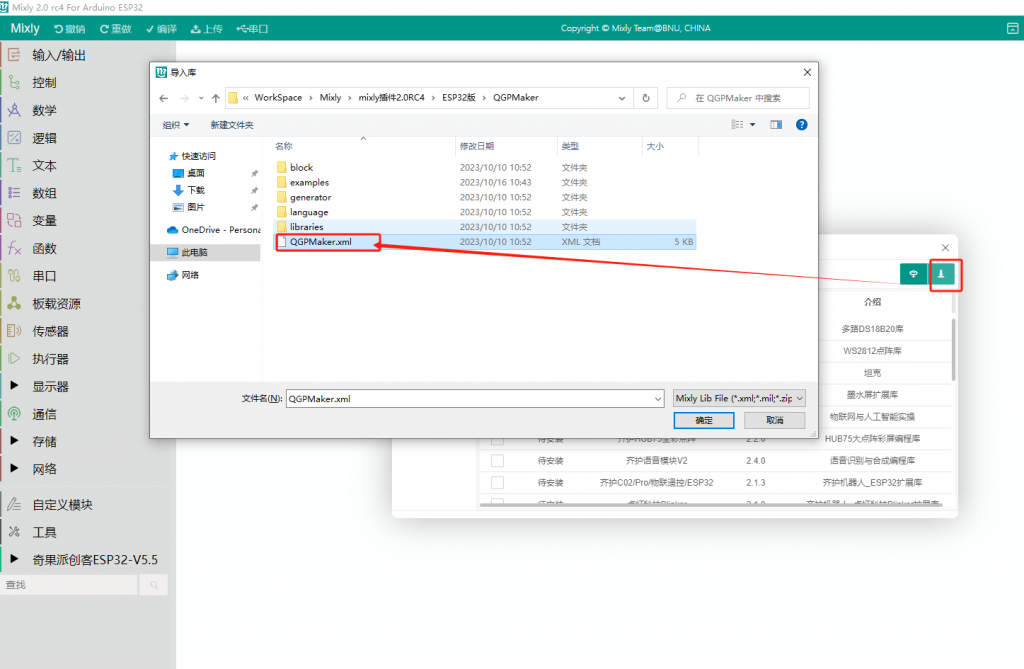
Task: Click the back navigation arrow in dialog
Action: pyautogui.click(x=164, y=98)
